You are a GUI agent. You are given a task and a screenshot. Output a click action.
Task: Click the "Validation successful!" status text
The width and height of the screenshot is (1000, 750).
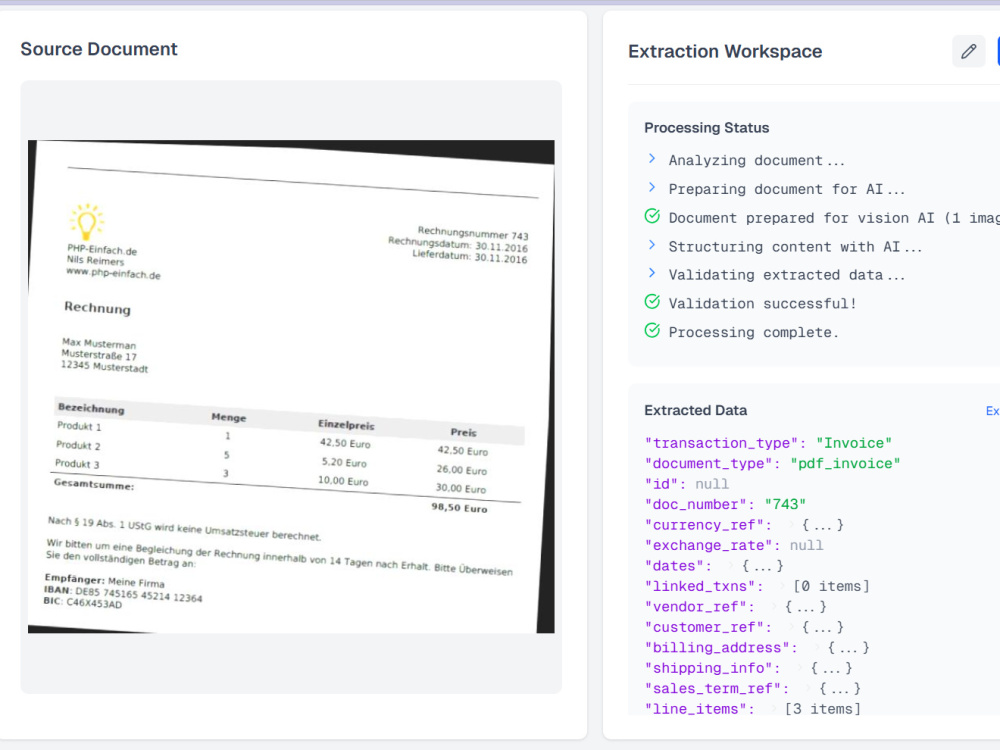(762, 304)
